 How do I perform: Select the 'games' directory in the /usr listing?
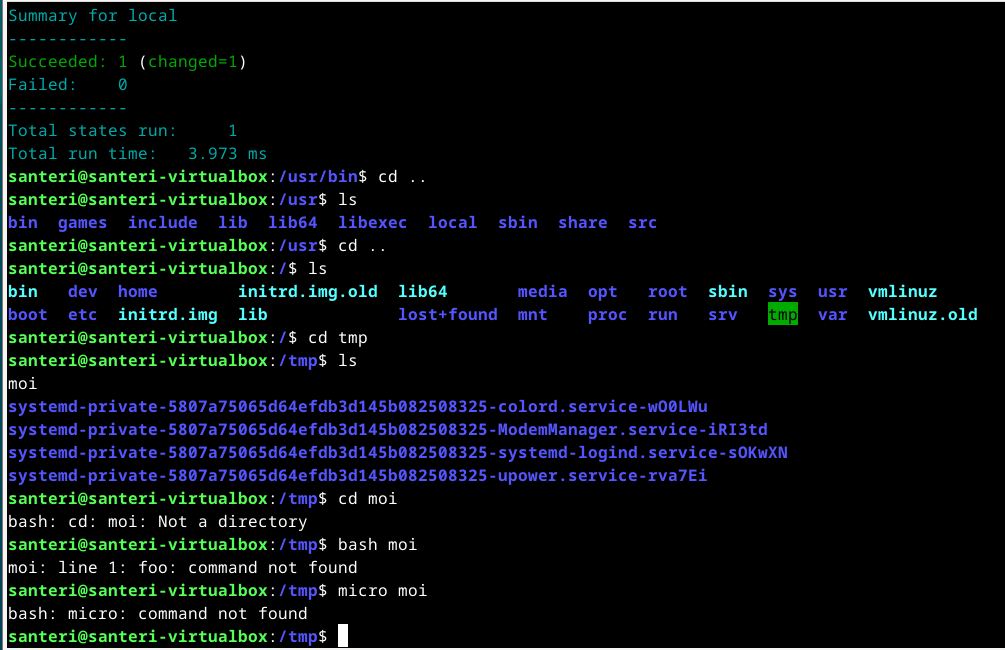(x=82, y=223)
